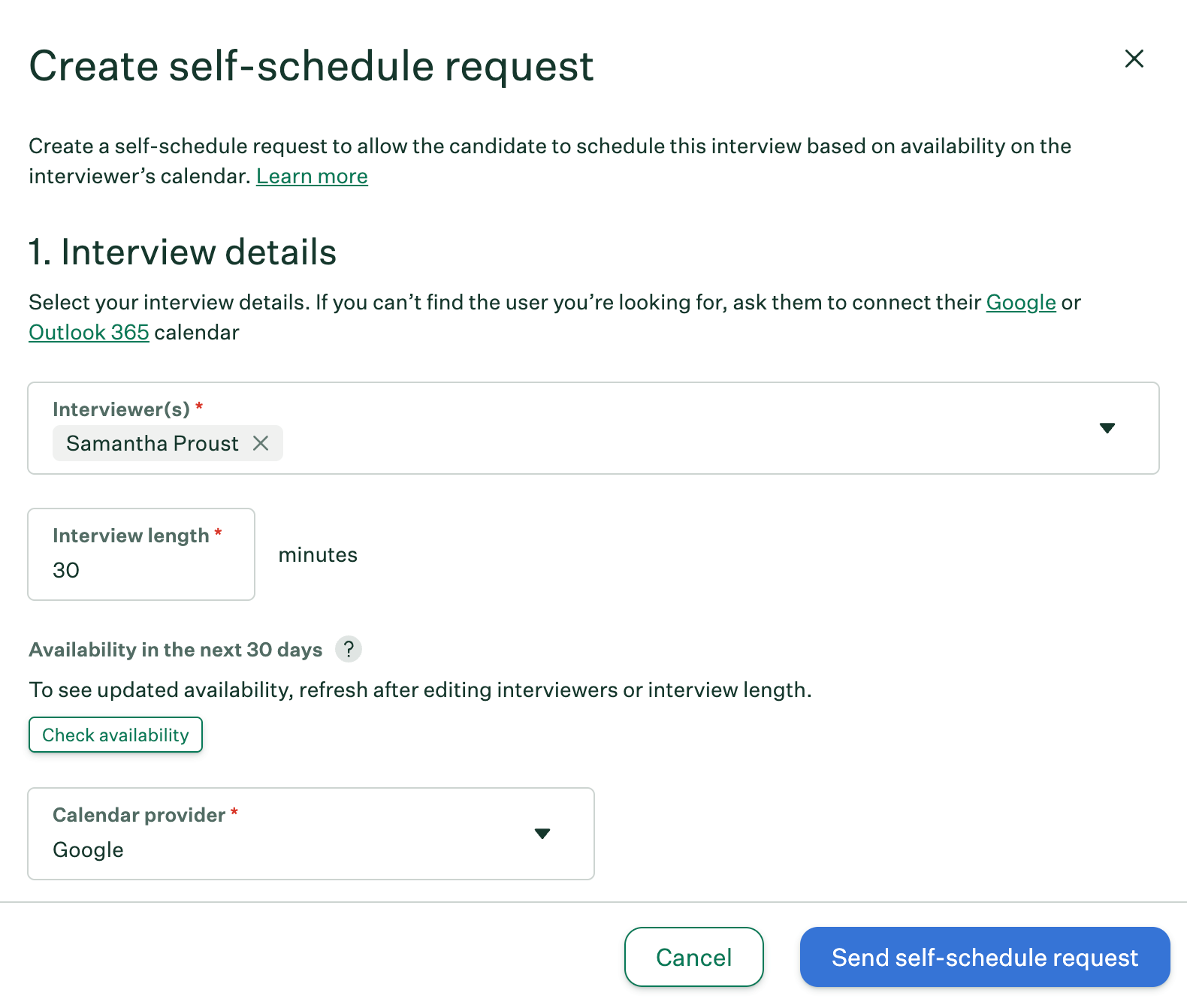Click the Availability in the next 30 days heading
Image resolution: width=1187 pixels, height=1008 pixels.
point(175,649)
